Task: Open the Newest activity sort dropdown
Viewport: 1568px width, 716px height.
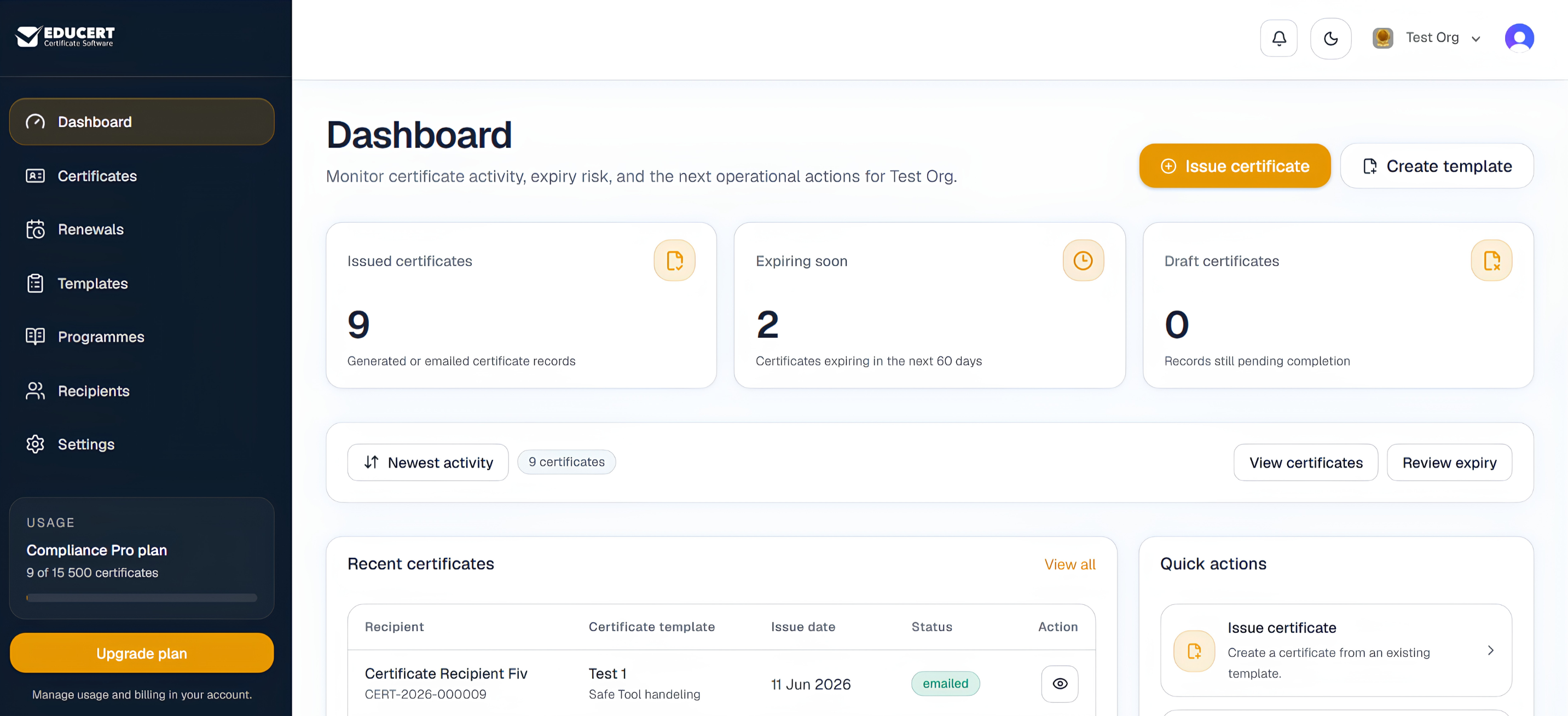Action: pyautogui.click(x=428, y=462)
